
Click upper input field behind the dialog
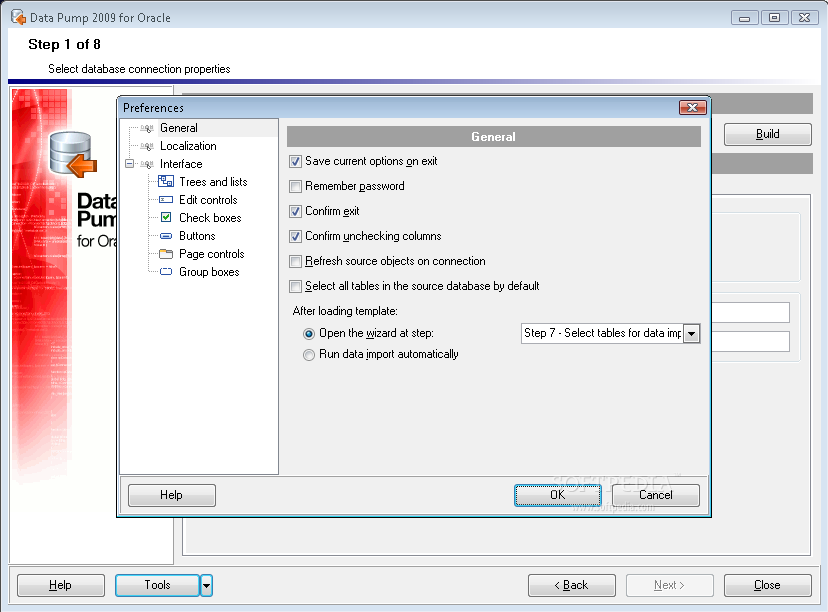(x=750, y=313)
